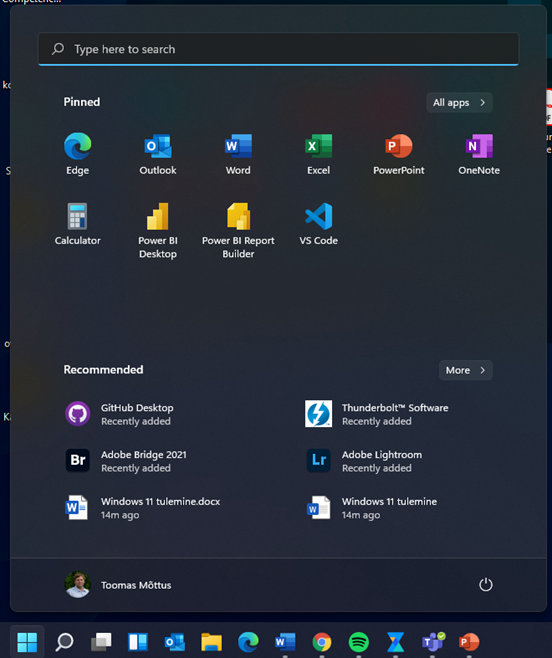The width and height of the screenshot is (552, 658).
Task: Open taskbar Search magnifier
Action: [x=64, y=642]
